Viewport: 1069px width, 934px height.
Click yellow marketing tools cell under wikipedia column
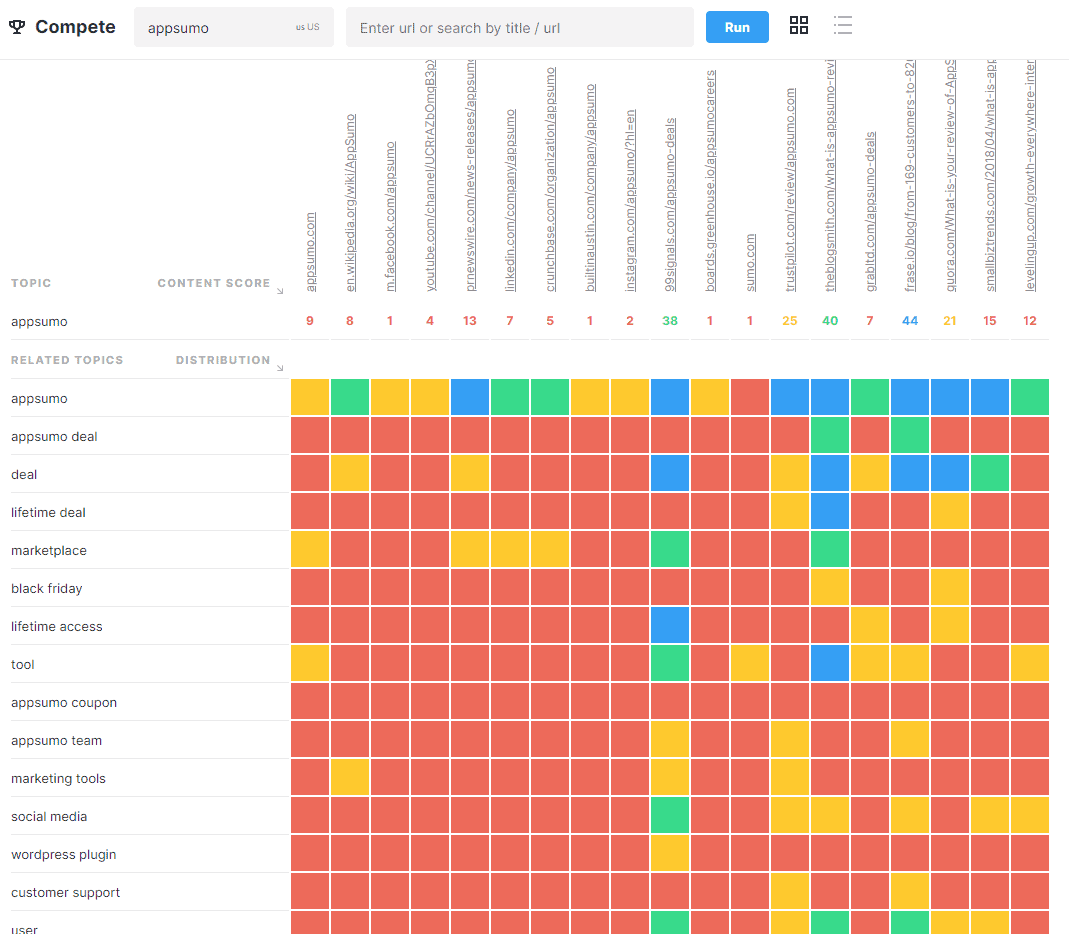click(350, 777)
